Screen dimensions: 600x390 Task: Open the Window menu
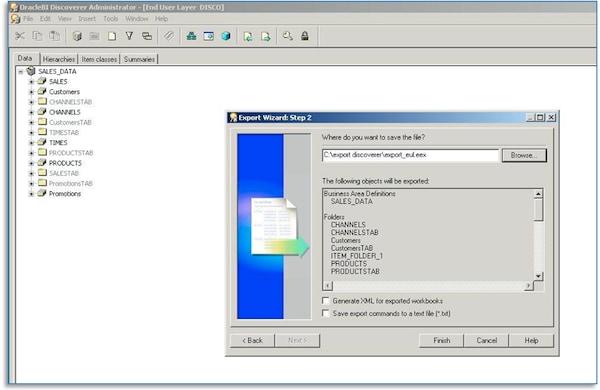[137, 19]
